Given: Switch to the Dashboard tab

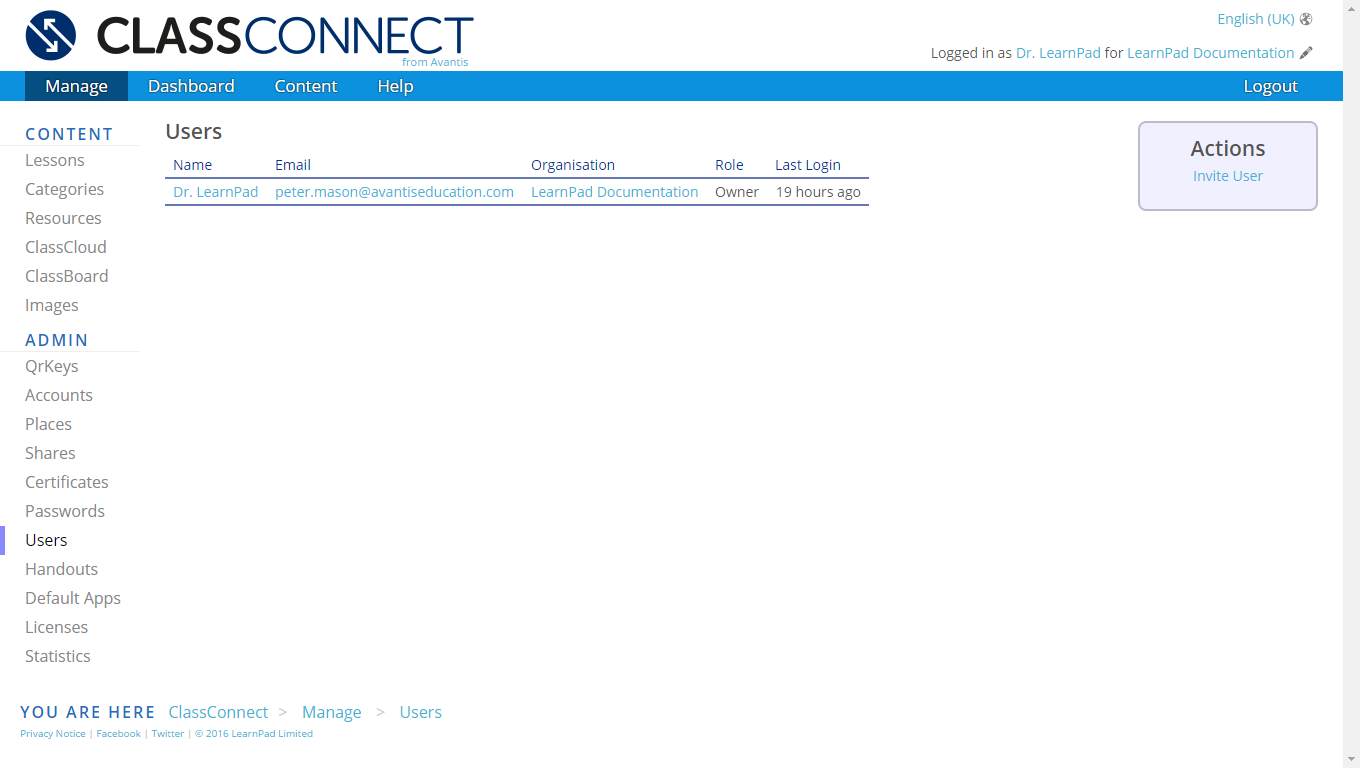Looking at the screenshot, I should point(191,86).
